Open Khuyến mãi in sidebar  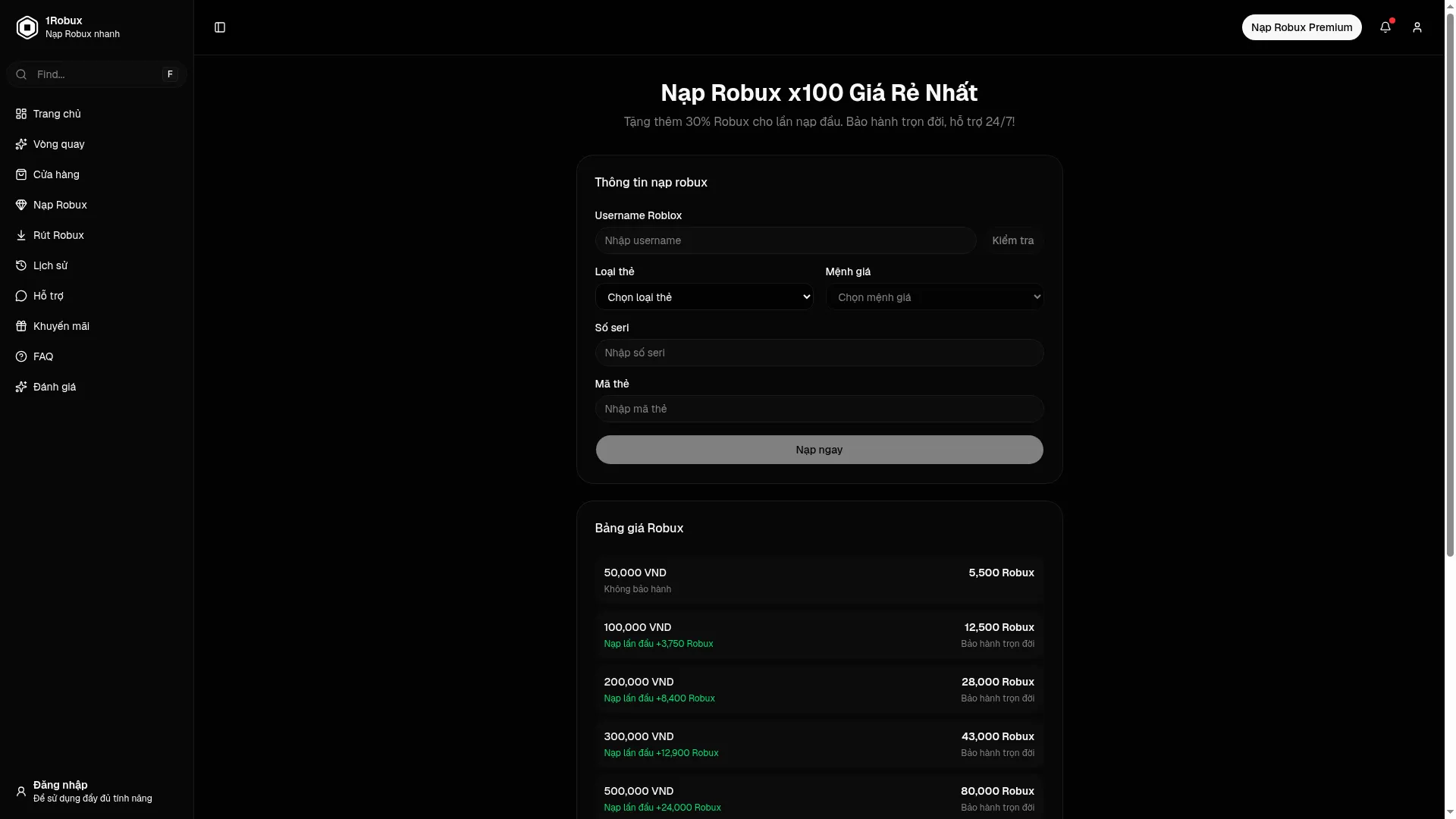point(96,326)
